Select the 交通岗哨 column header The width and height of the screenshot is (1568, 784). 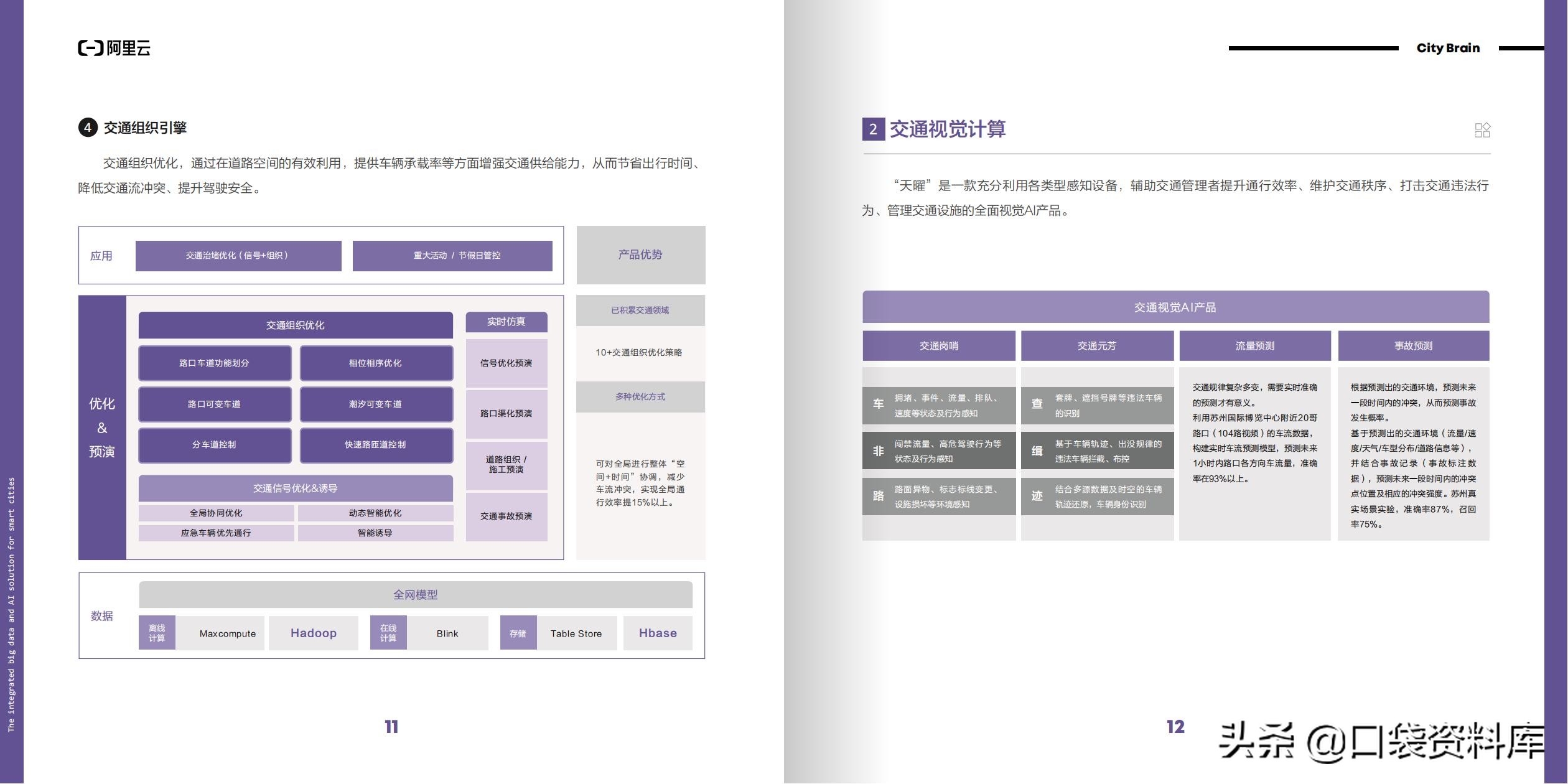coord(938,346)
